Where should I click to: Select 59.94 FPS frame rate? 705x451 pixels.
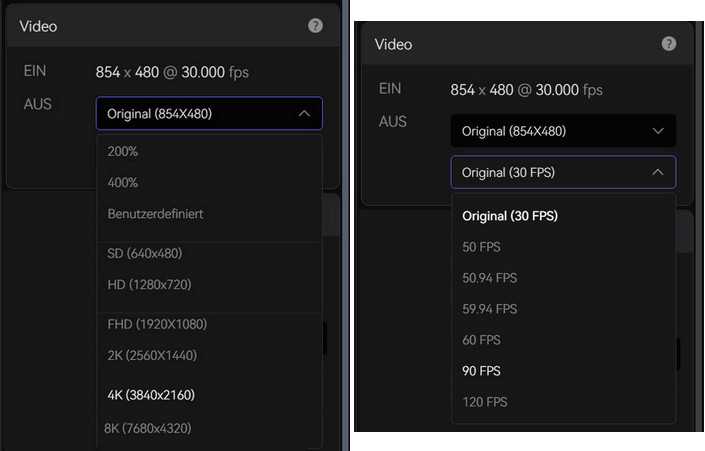563,309
